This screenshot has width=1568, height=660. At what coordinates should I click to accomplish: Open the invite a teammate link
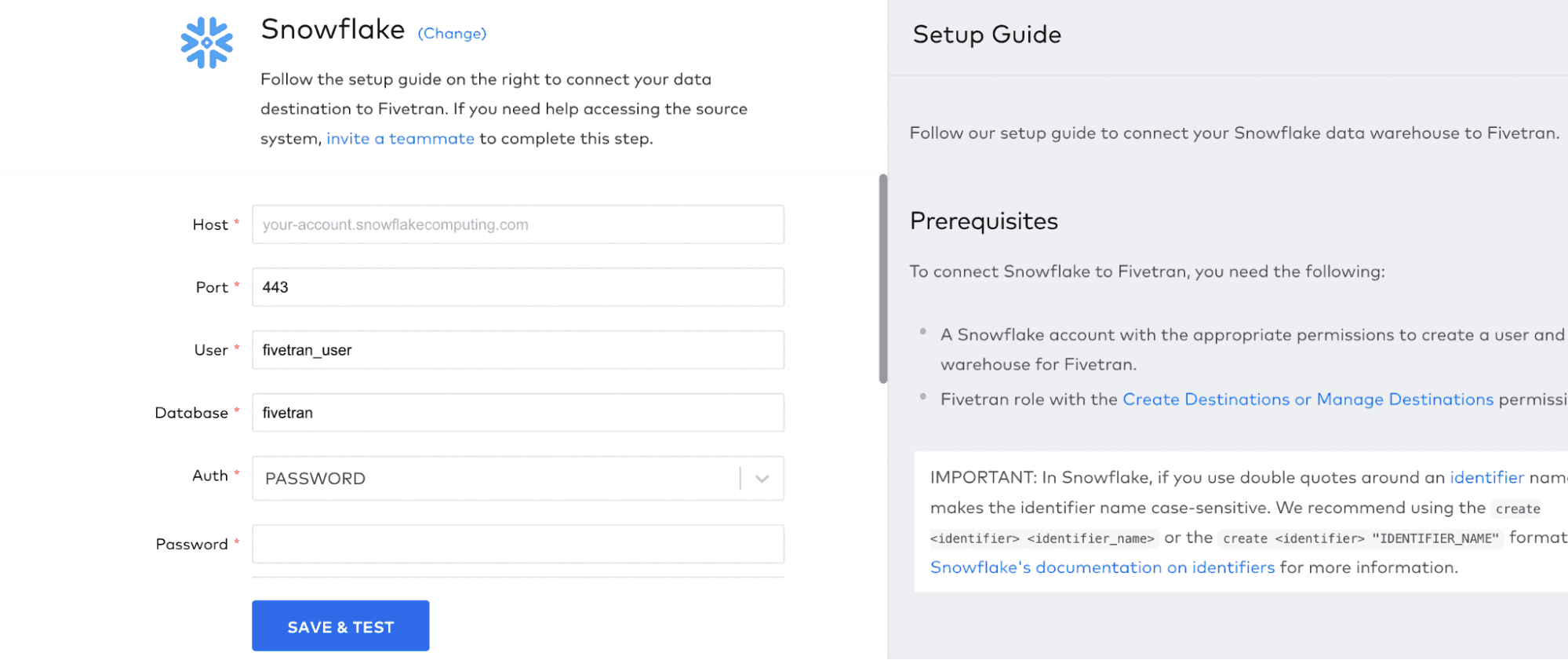[400, 139]
